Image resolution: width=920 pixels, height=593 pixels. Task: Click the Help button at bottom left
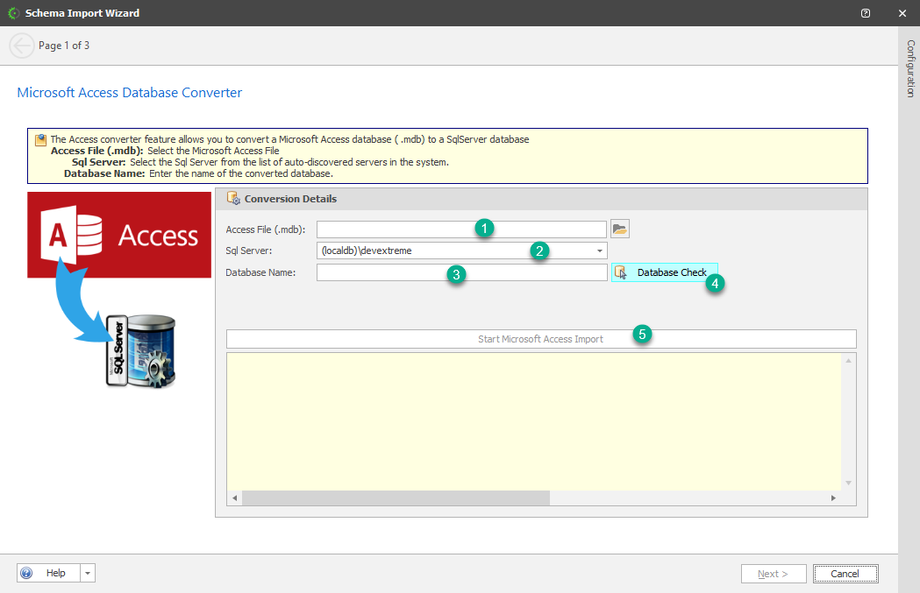(x=49, y=573)
